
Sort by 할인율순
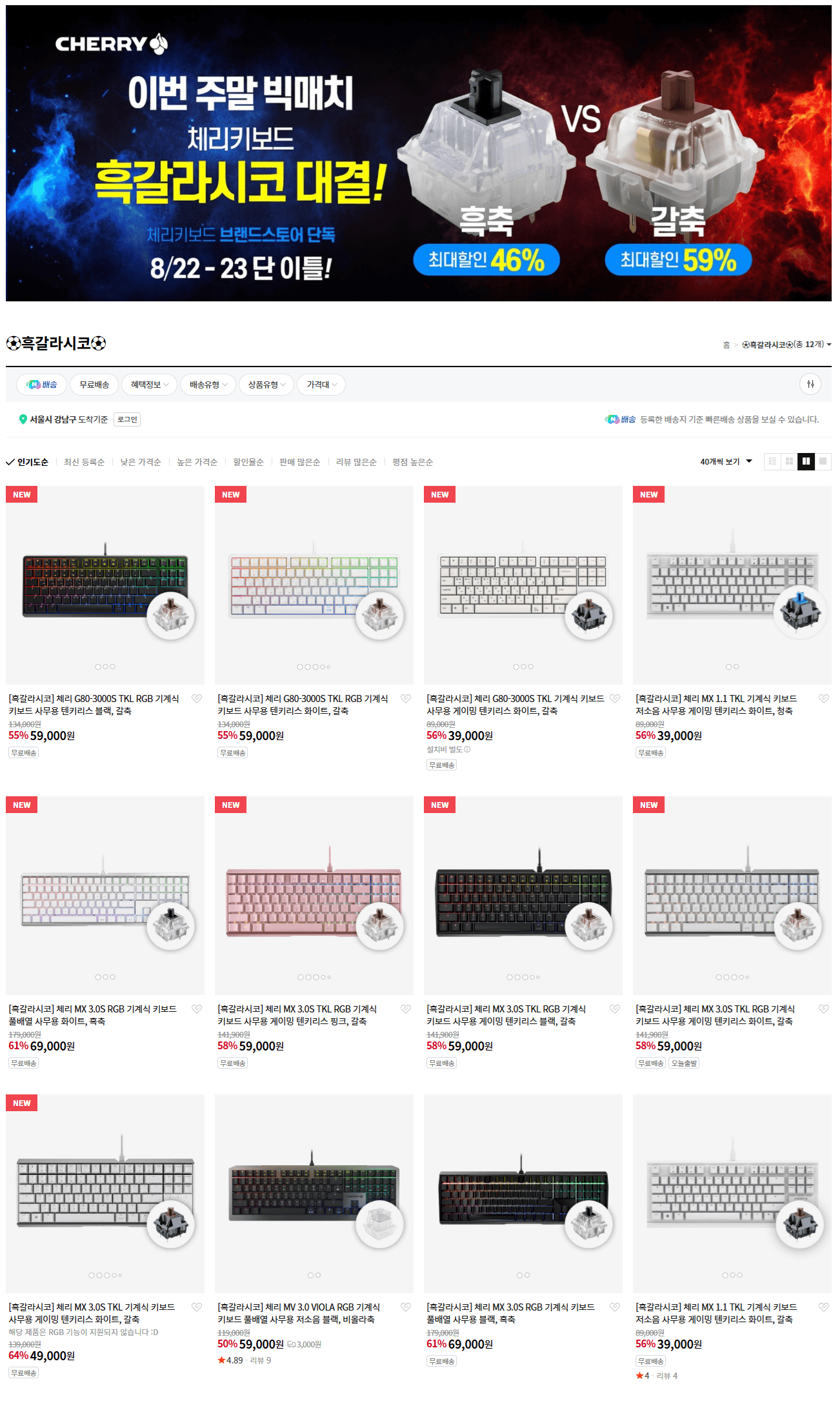tap(248, 462)
